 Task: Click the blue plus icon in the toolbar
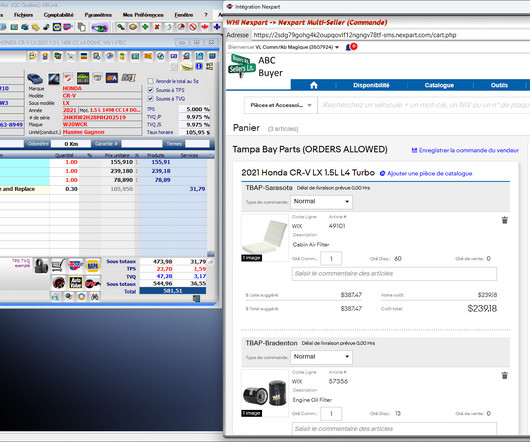tap(217, 27)
